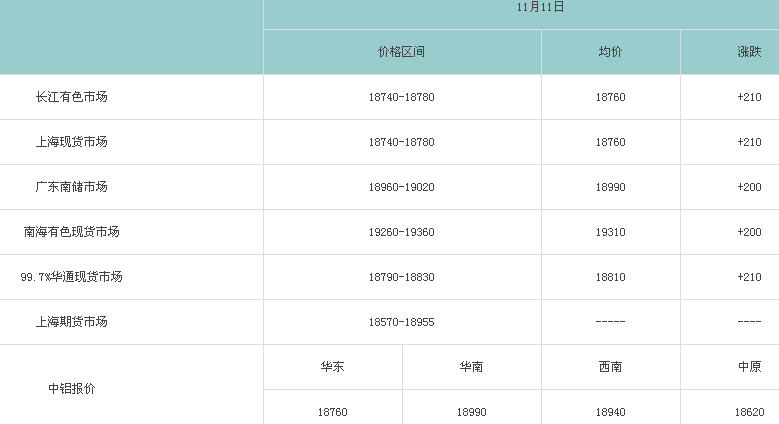Screen dimensions: 779x424
Task: Click the 18620 中原 price value
Action: (x=749, y=412)
